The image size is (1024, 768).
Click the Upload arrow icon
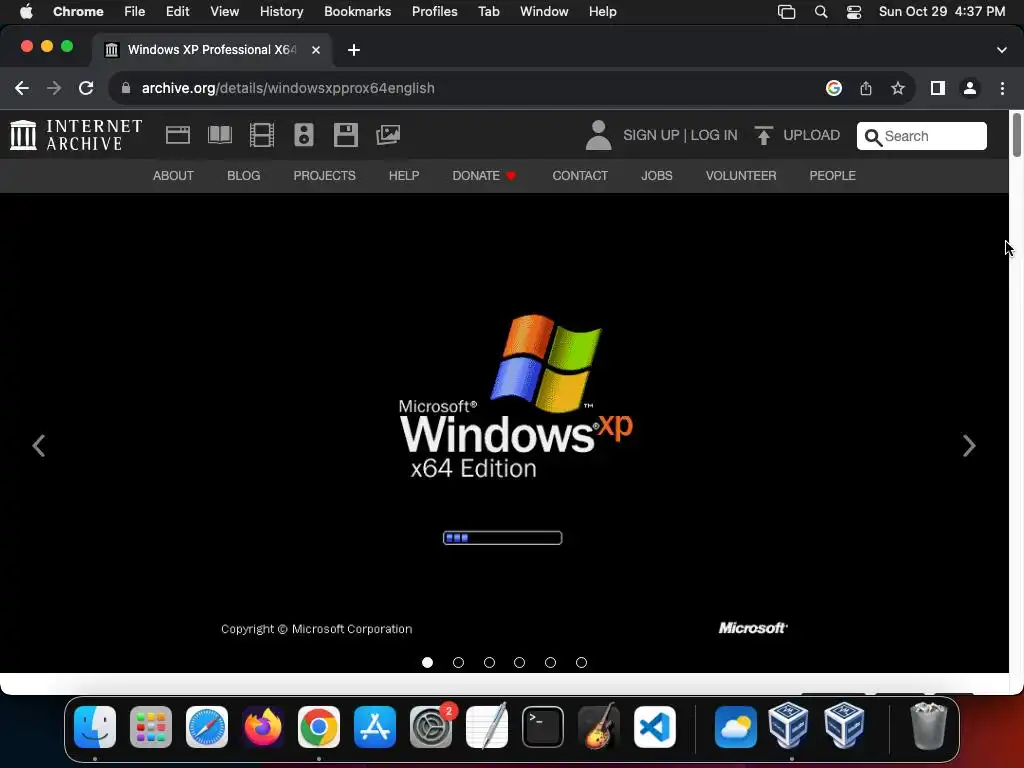[x=763, y=135]
